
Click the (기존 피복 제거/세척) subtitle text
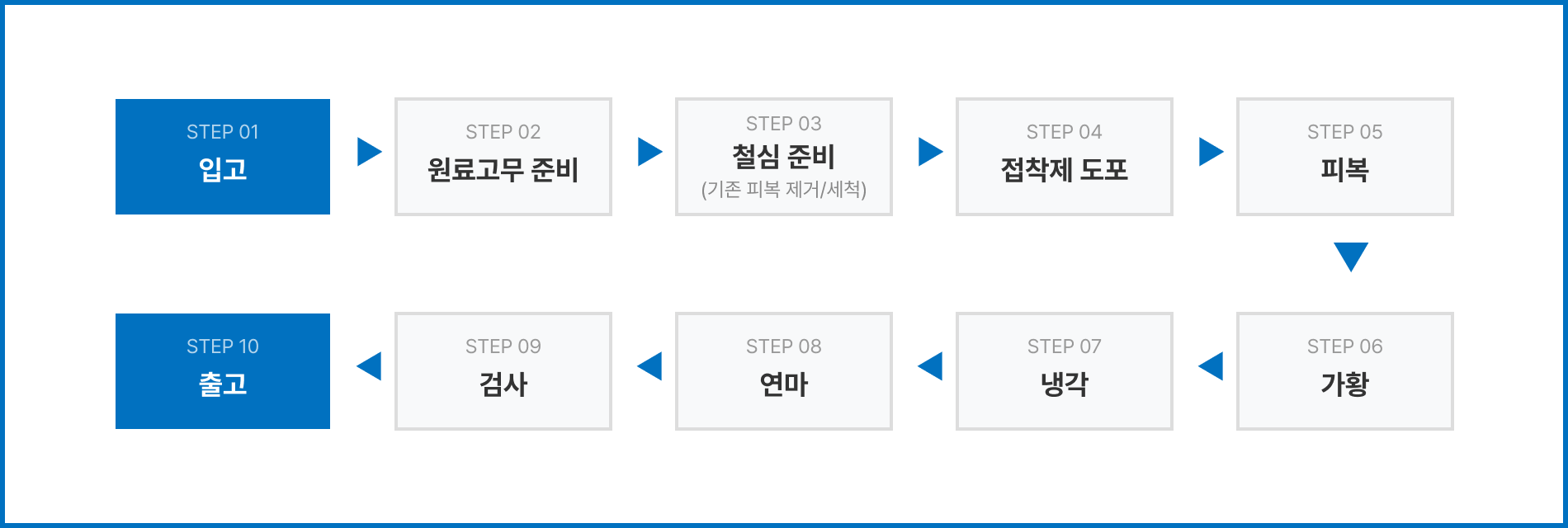pos(784,190)
